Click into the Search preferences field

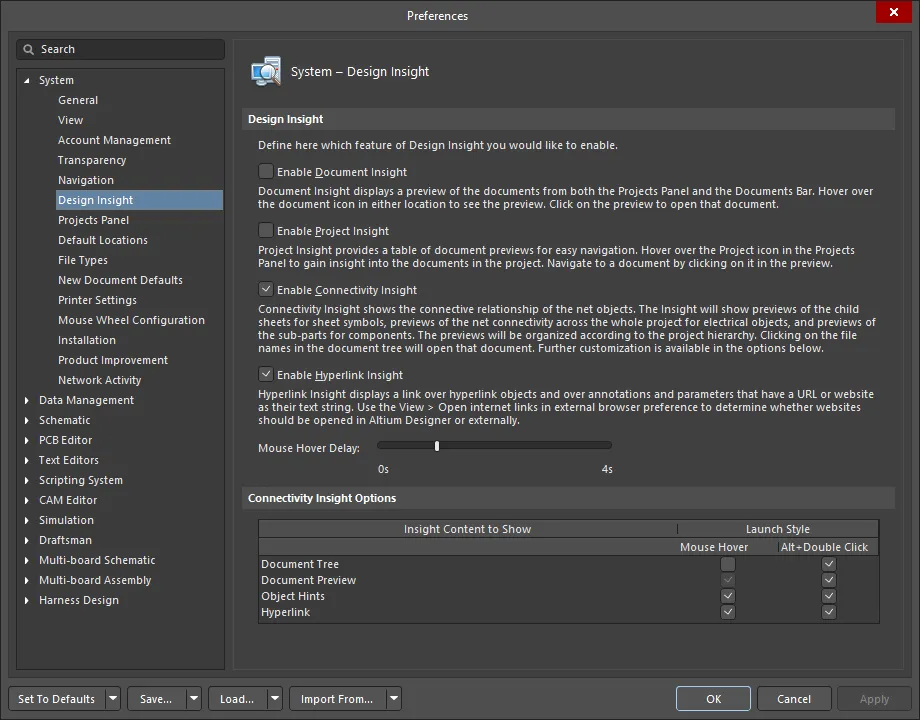click(x=120, y=49)
